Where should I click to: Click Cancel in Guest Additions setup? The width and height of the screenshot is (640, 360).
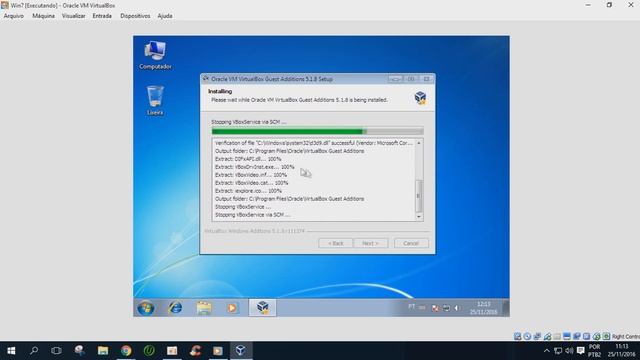coord(411,243)
